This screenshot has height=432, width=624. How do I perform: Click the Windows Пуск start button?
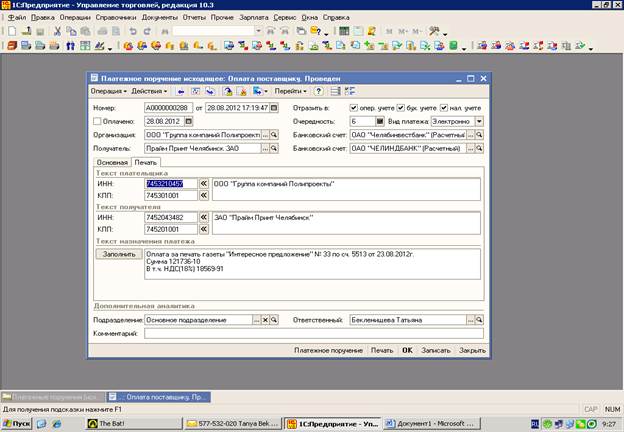click(x=16, y=424)
